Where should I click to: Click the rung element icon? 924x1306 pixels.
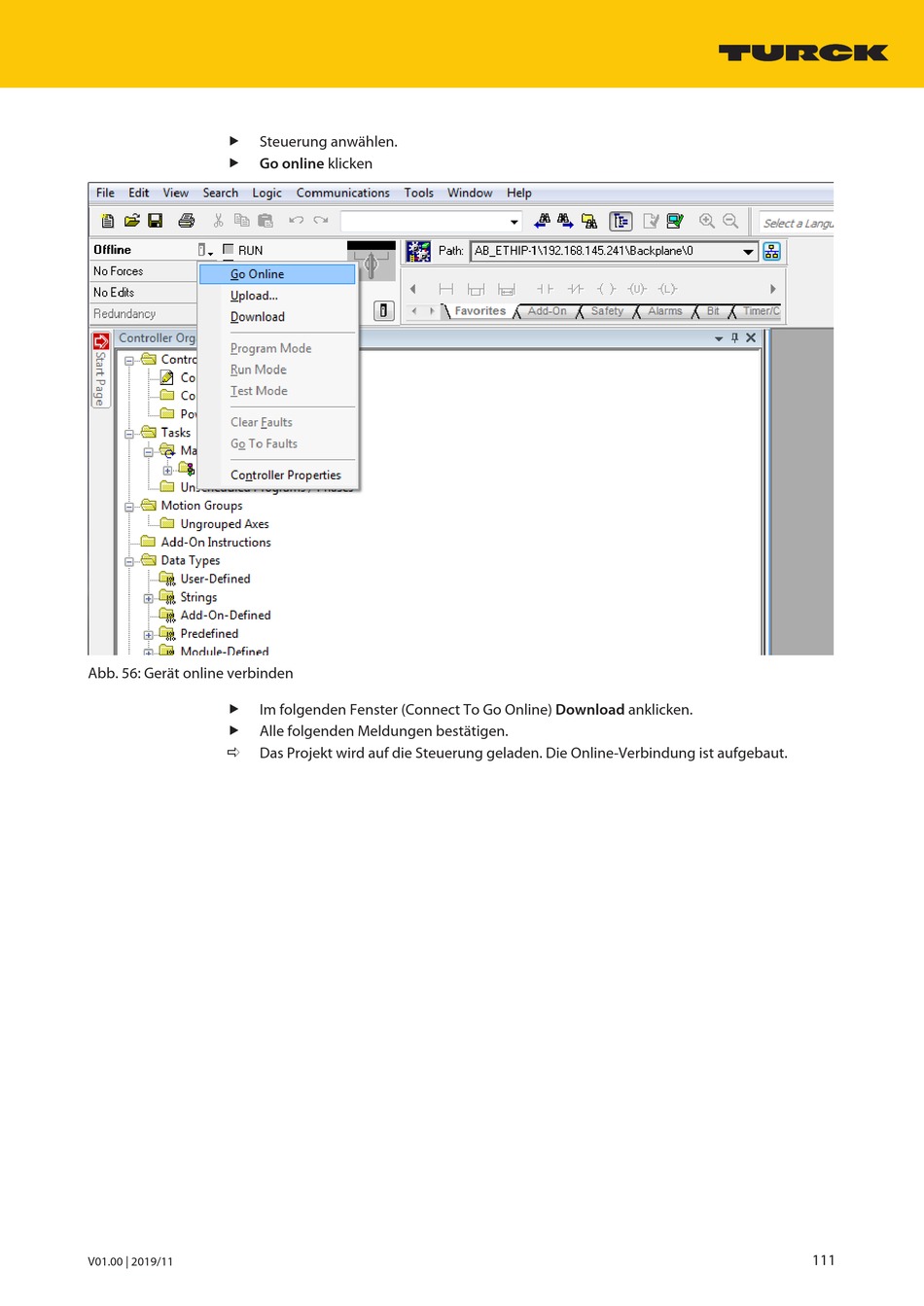point(446,289)
